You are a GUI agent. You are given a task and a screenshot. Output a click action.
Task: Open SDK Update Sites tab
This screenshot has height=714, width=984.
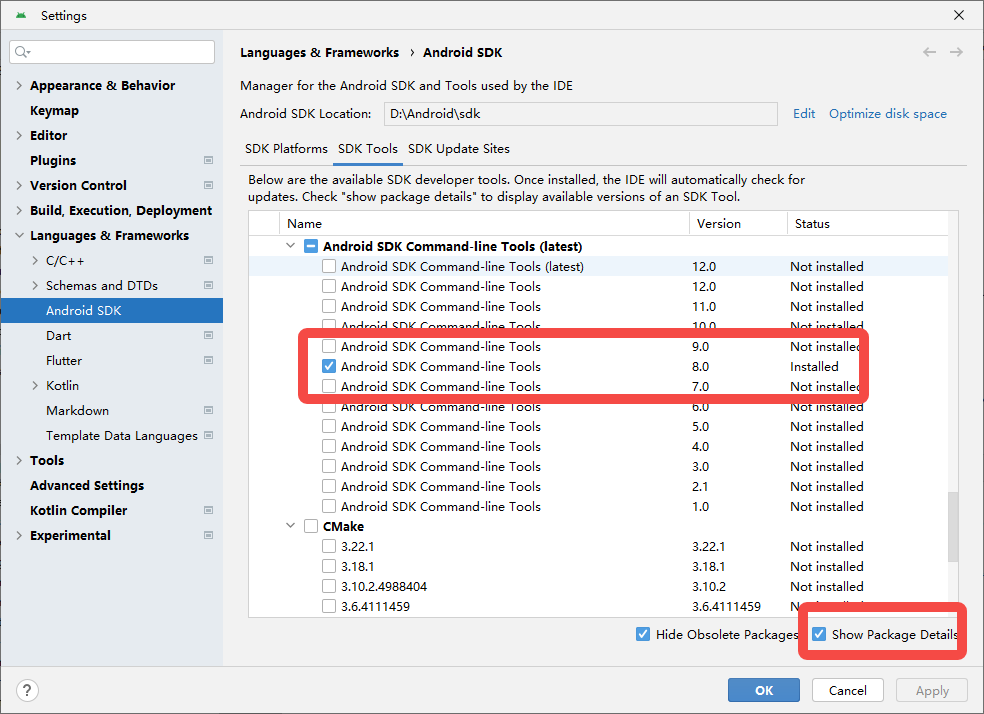(459, 149)
